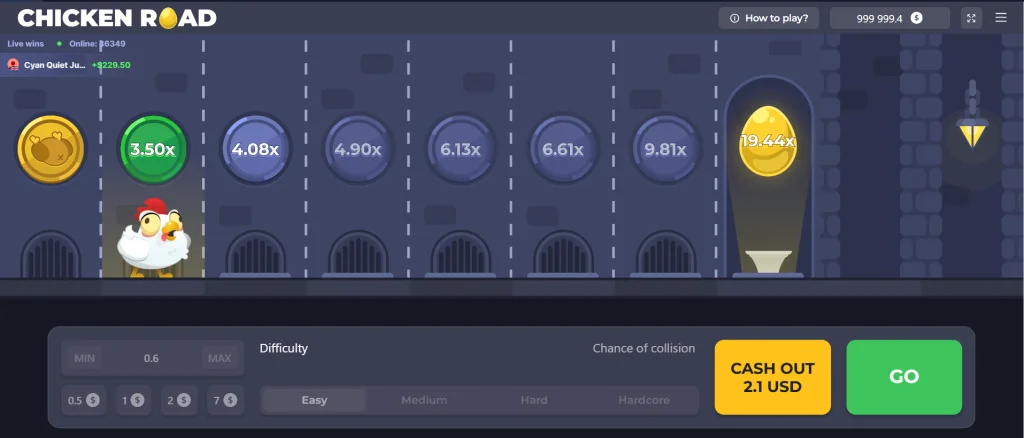The height and width of the screenshot is (438, 1024).
Task: Click the info icon in How to play
Action: (734, 18)
